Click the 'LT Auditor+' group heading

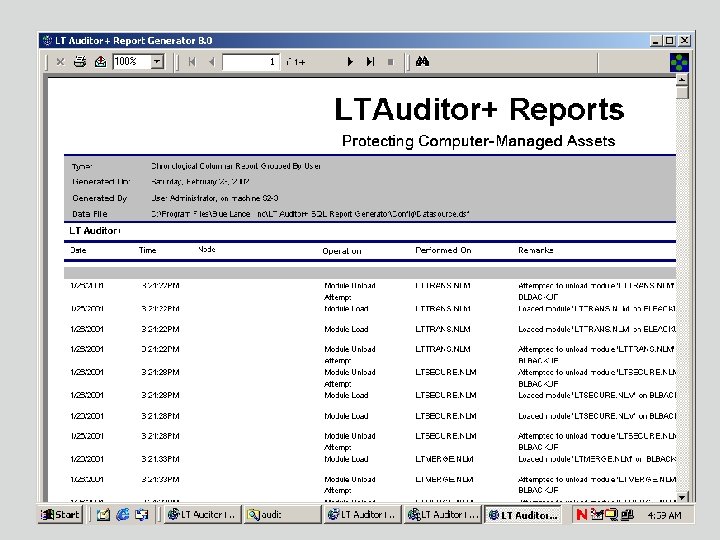click(95, 231)
